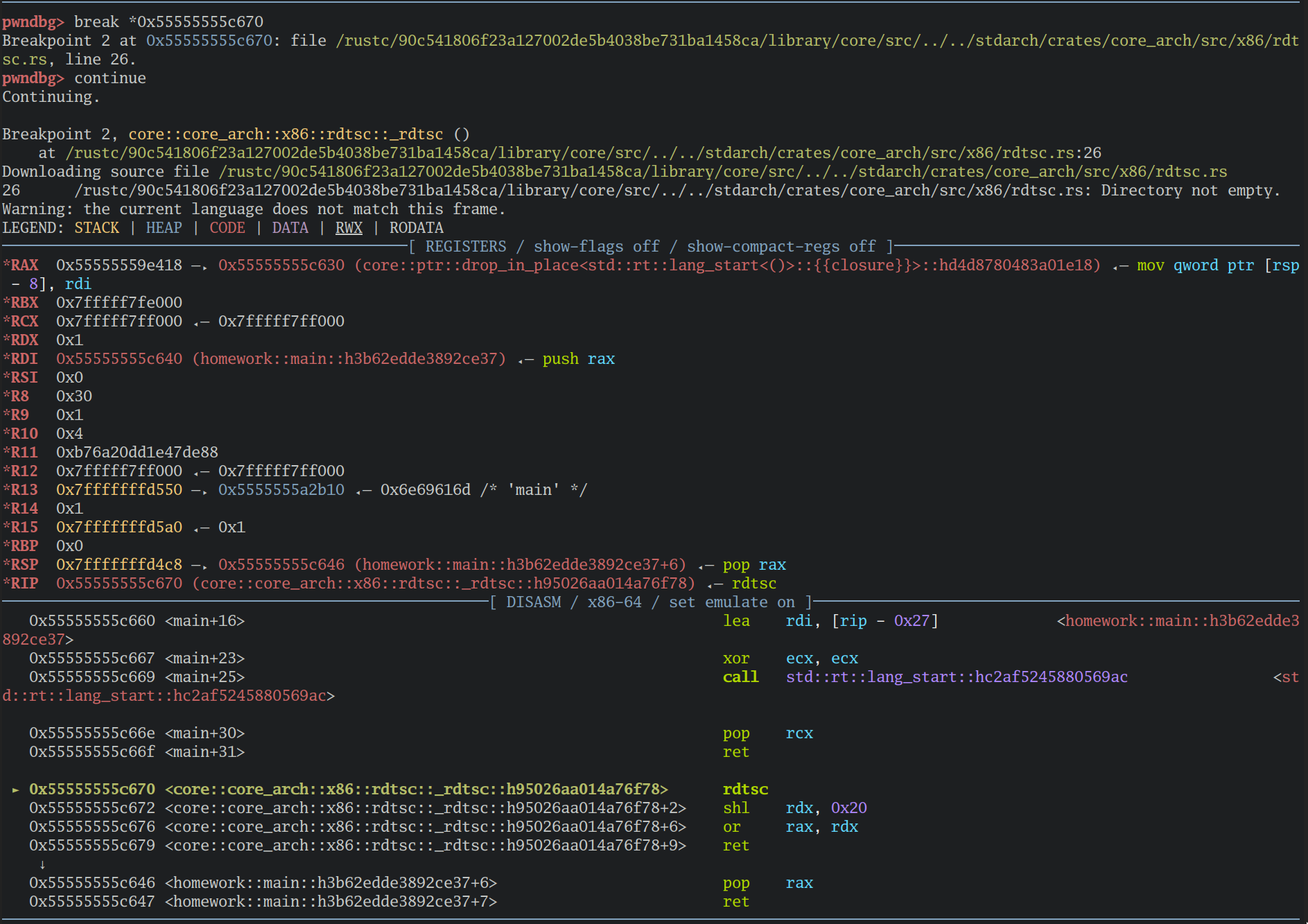Click the 'Continuing.' output line
1308x924 pixels.
point(51,96)
